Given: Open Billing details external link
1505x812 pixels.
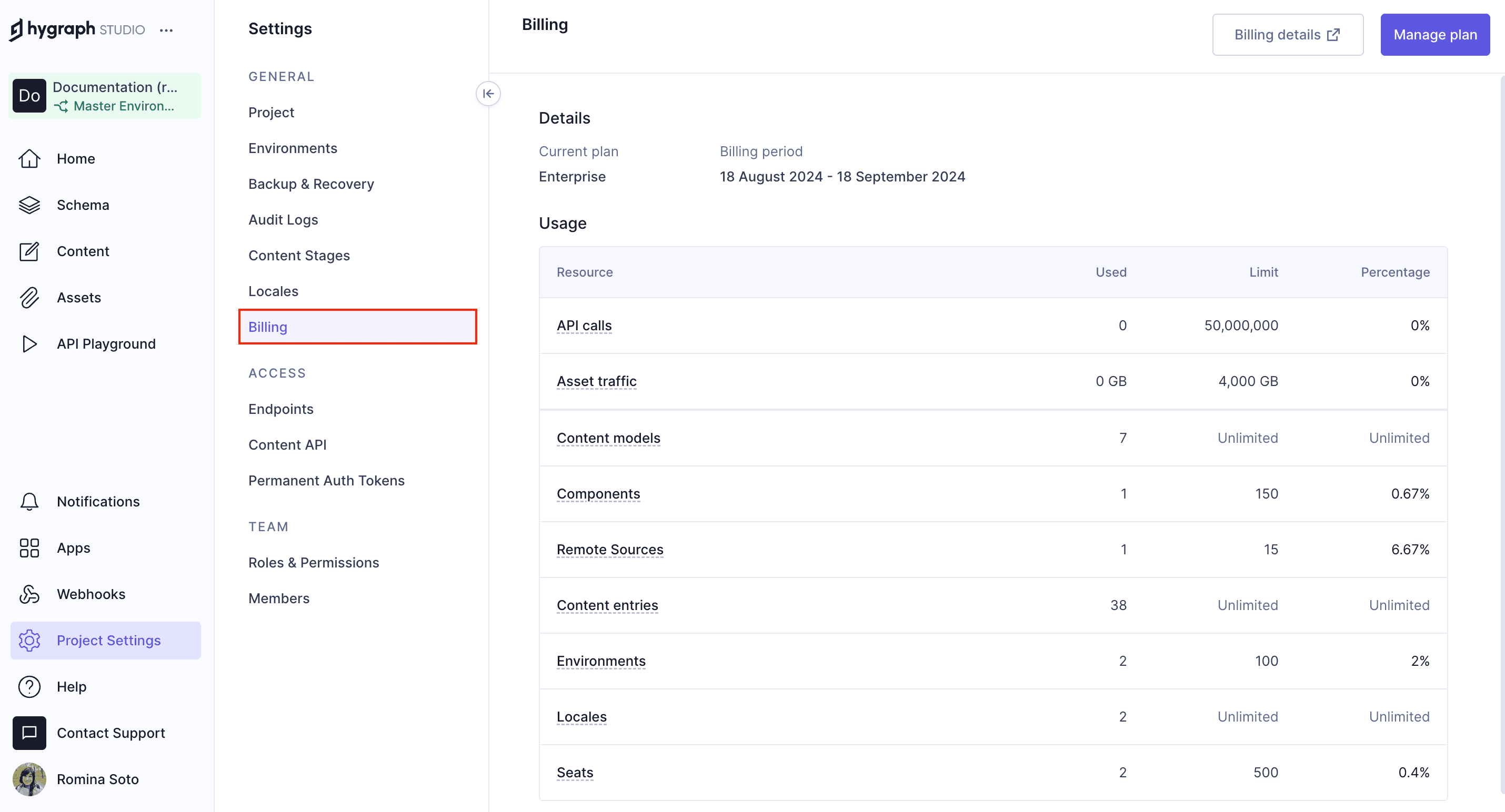Looking at the screenshot, I should tap(1287, 35).
